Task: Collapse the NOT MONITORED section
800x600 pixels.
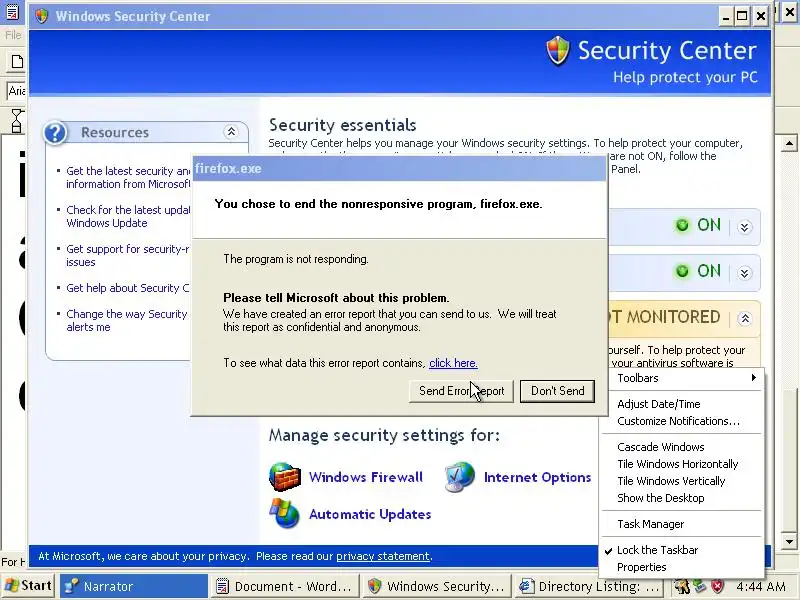Action: click(745, 319)
